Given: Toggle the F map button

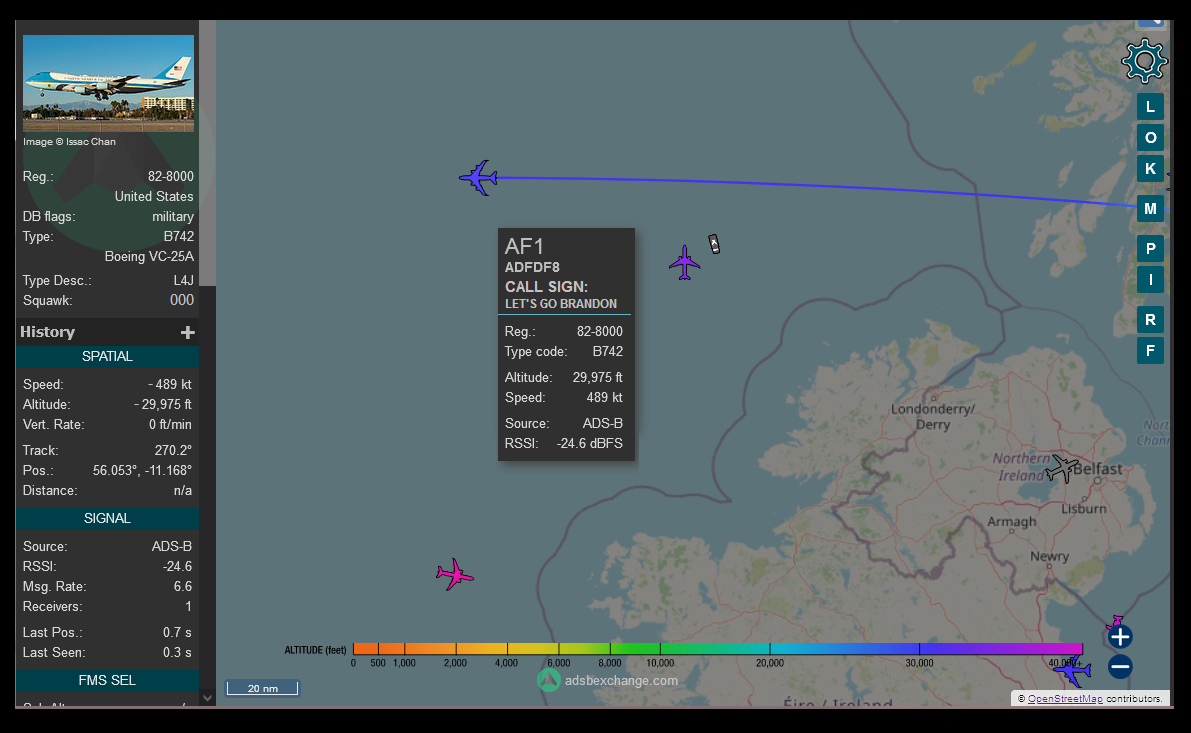Looking at the screenshot, I should (1150, 350).
